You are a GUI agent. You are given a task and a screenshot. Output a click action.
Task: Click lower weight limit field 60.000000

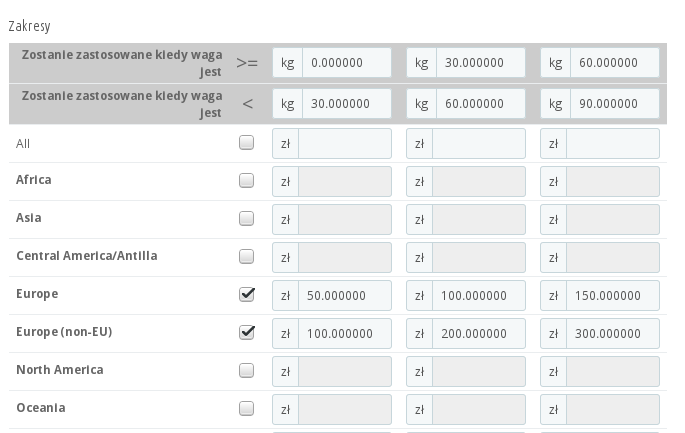coord(614,62)
